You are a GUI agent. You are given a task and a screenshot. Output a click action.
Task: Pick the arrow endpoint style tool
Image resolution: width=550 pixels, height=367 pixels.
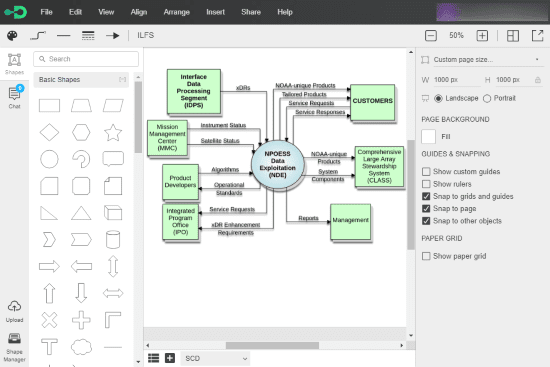click(113, 35)
